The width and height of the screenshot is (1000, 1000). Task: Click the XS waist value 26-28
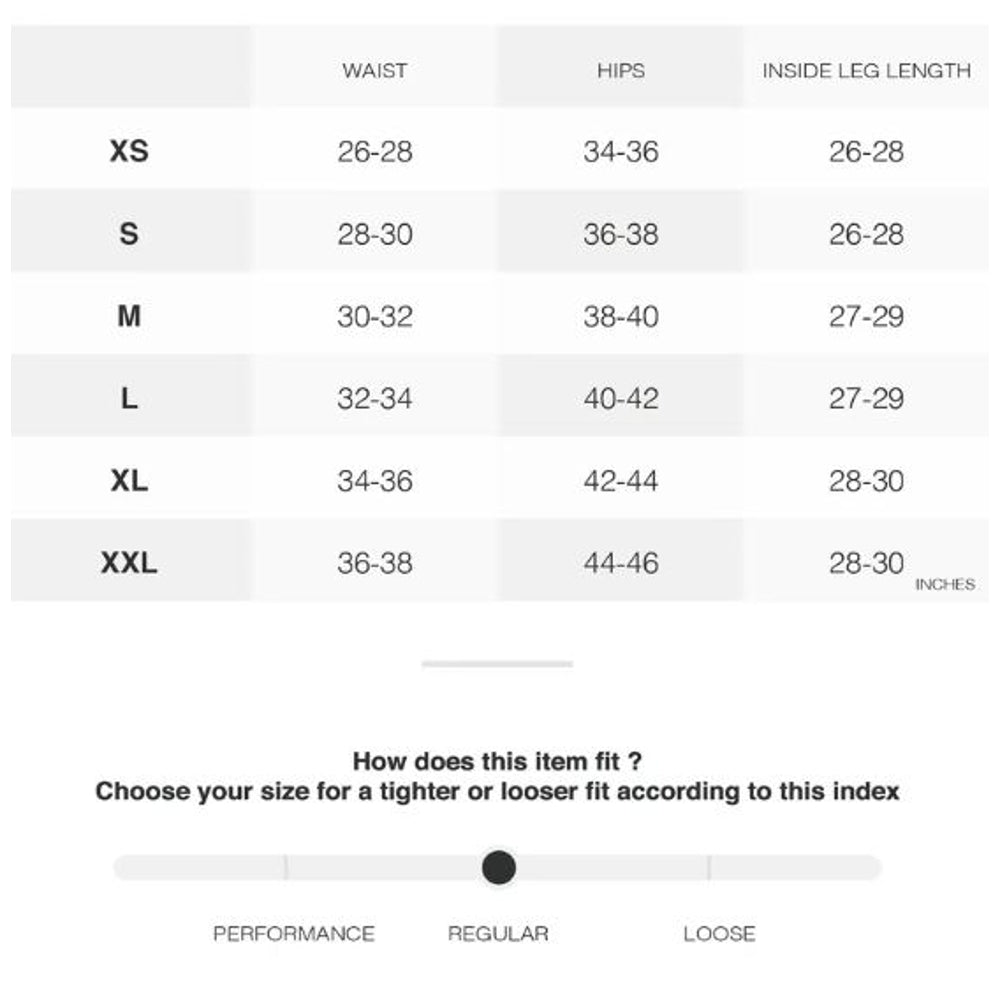pos(375,152)
